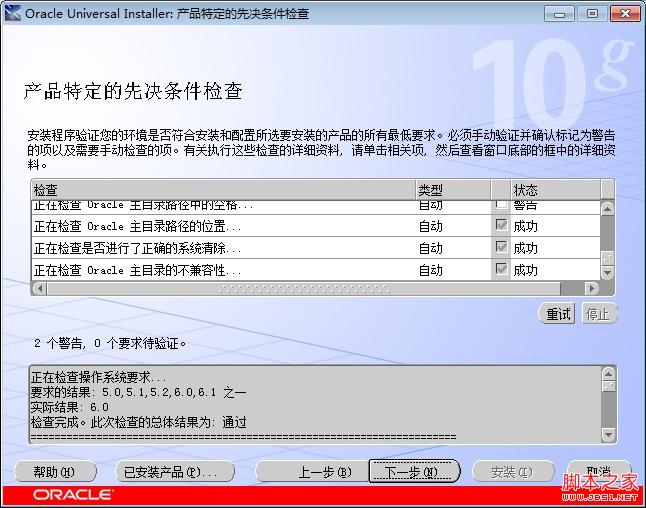Click the 重试 retry button
The width and height of the screenshot is (646, 508).
point(557,314)
